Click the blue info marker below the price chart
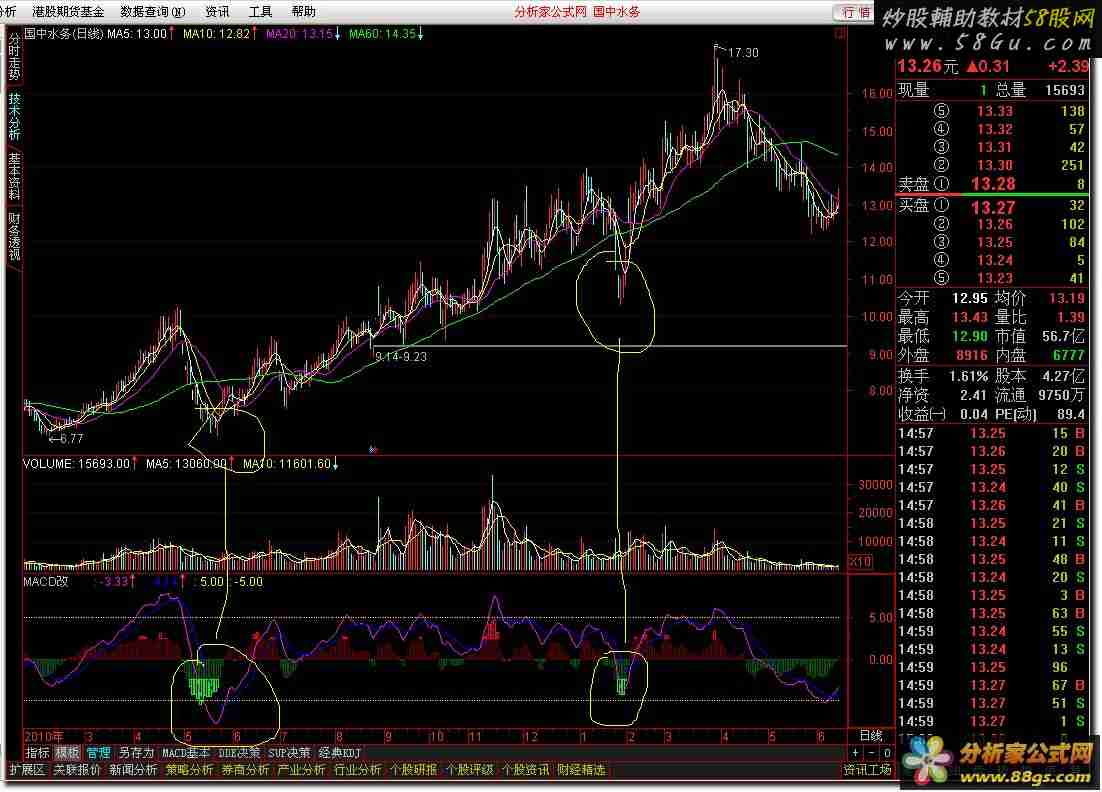Image resolution: width=1102 pixels, height=792 pixels. pos(373,449)
